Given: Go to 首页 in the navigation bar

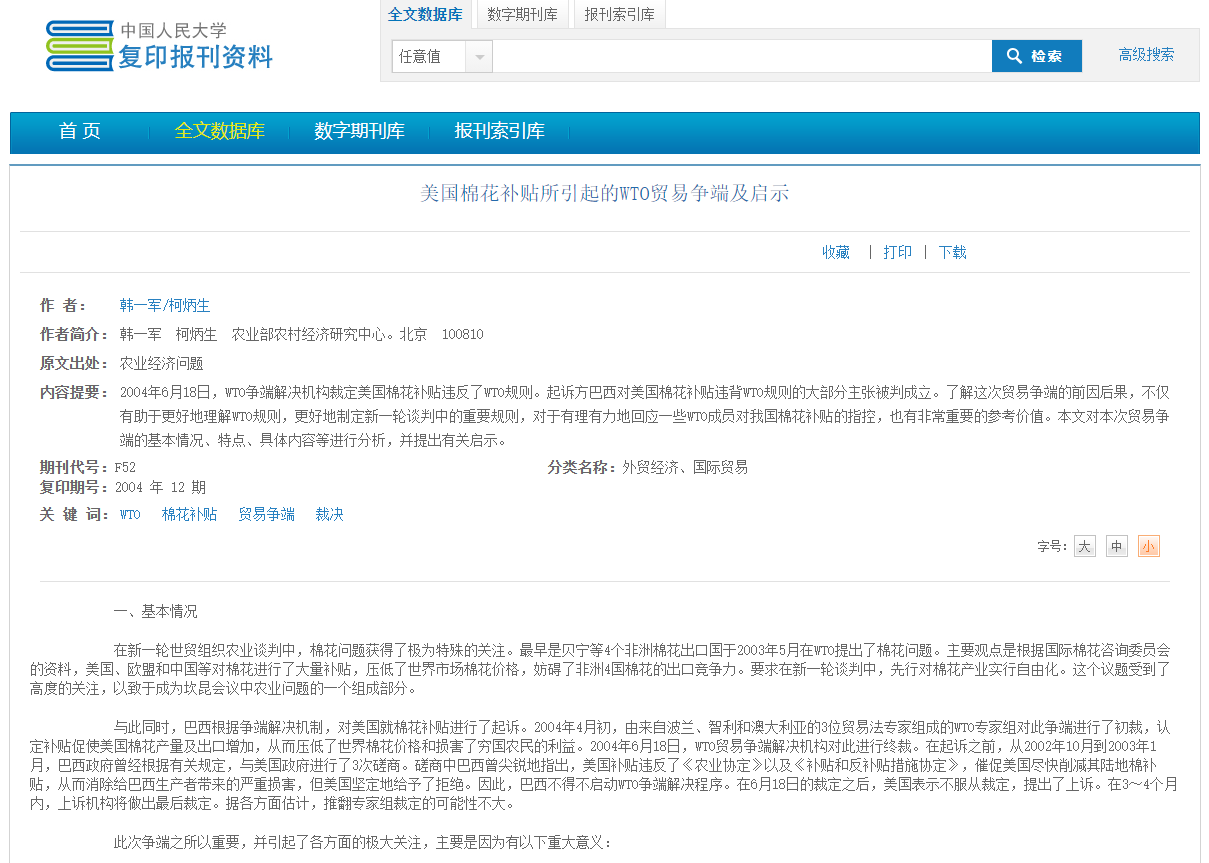Looking at the screenshot, I should click(80, 131).
